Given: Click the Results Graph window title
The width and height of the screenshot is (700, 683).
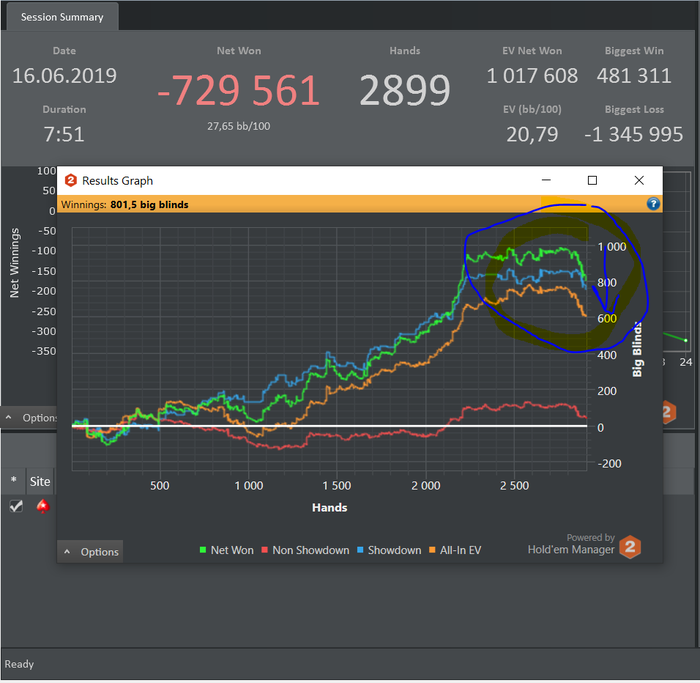Looking at the screenshot, I should click(117, 181).
